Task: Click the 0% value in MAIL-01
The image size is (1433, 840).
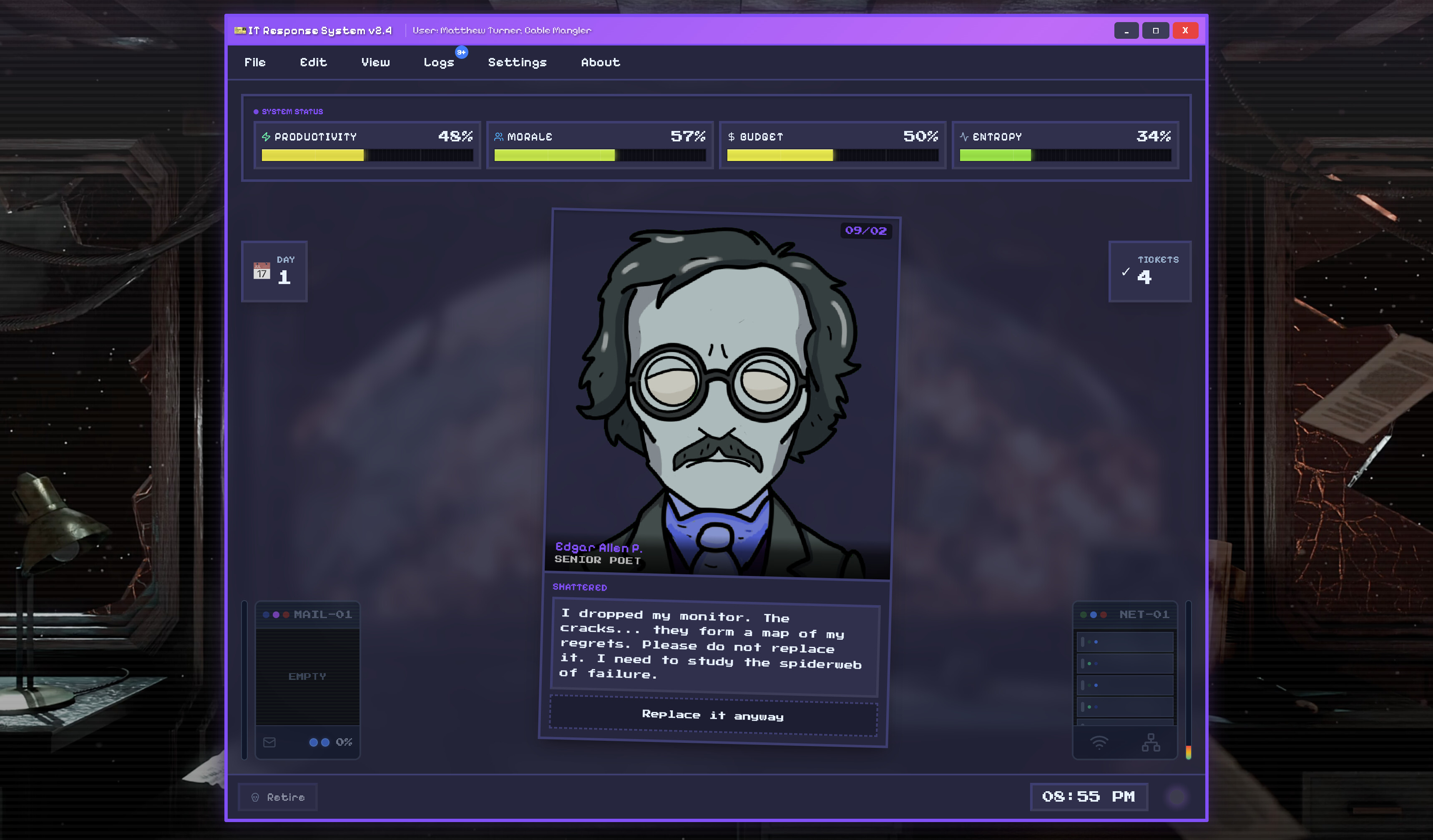Action: (344, 742)
